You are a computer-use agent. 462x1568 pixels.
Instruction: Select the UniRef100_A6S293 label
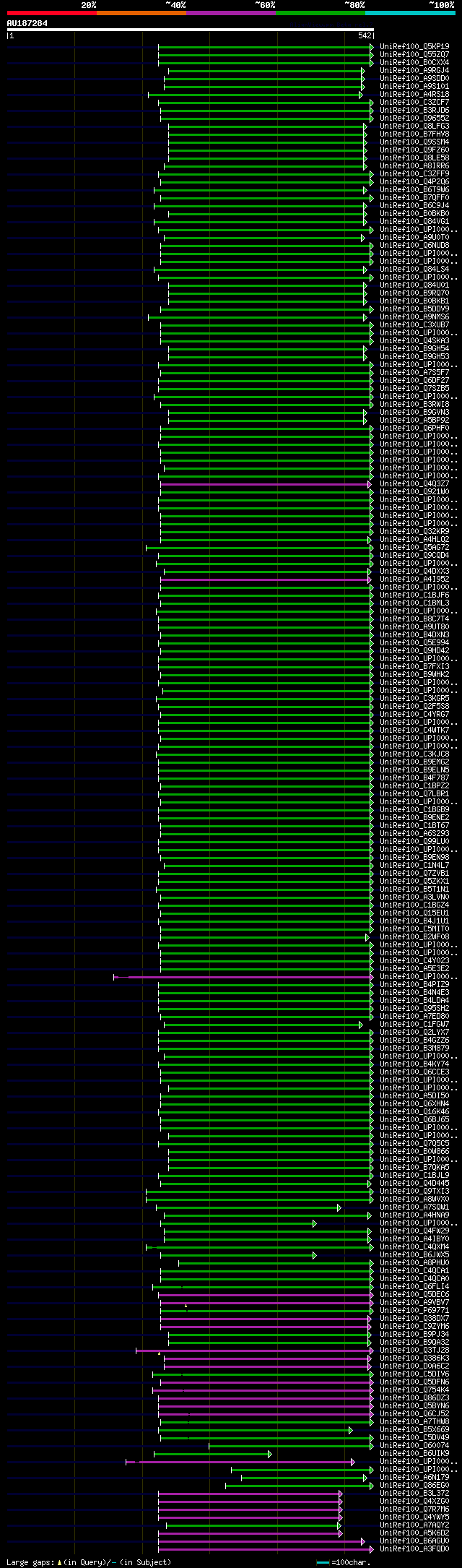[414, 833]
